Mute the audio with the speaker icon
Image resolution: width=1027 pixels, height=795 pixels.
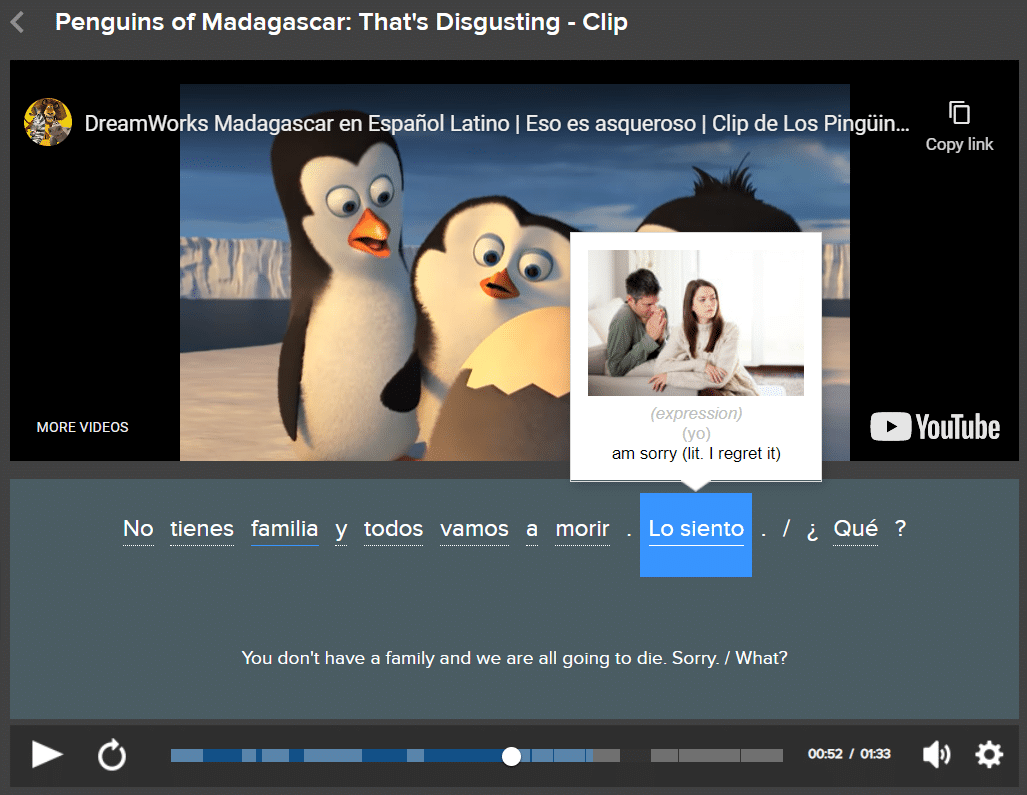pyautogui.click(x=936, y=754)
